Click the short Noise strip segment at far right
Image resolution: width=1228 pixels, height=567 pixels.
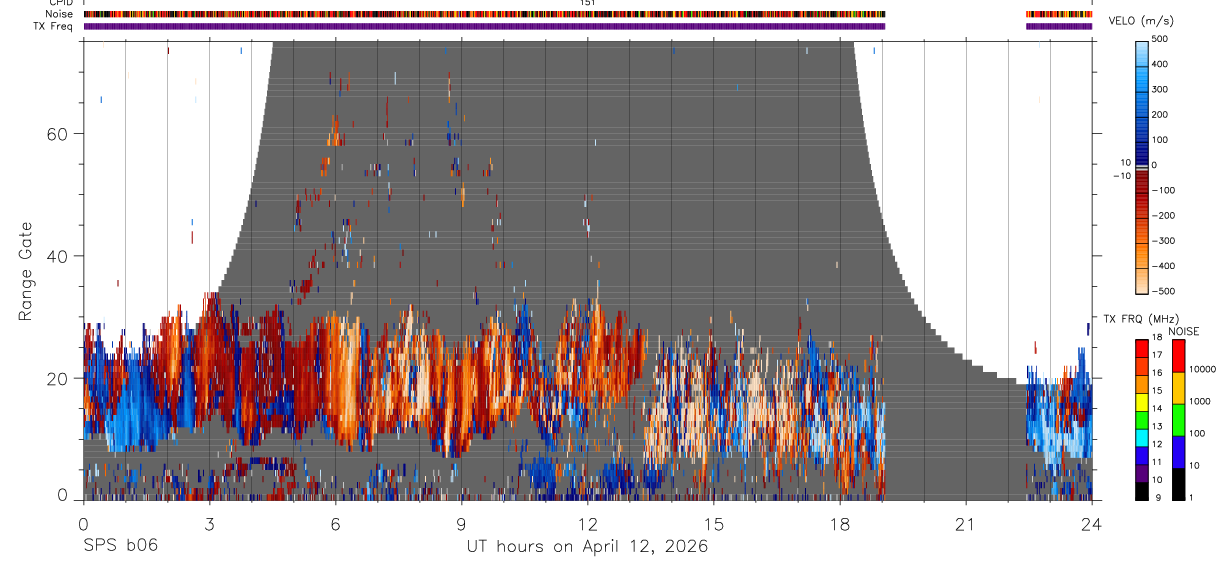[x=1059, y=14]
